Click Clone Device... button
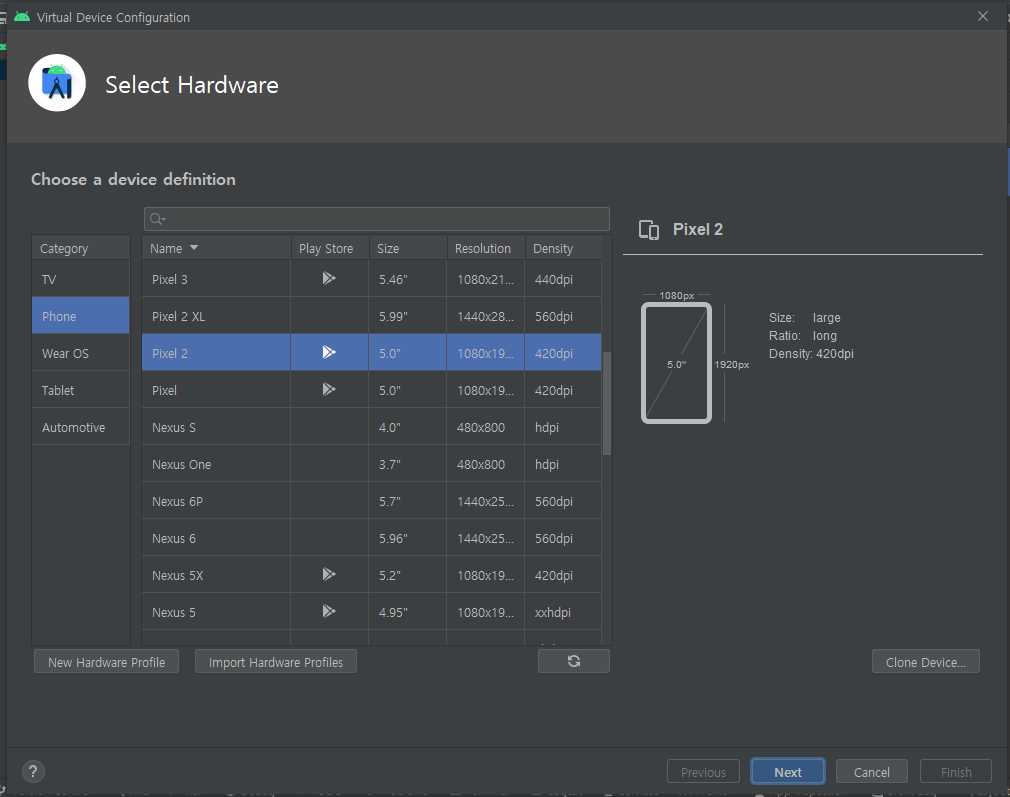 pos(926,662)
